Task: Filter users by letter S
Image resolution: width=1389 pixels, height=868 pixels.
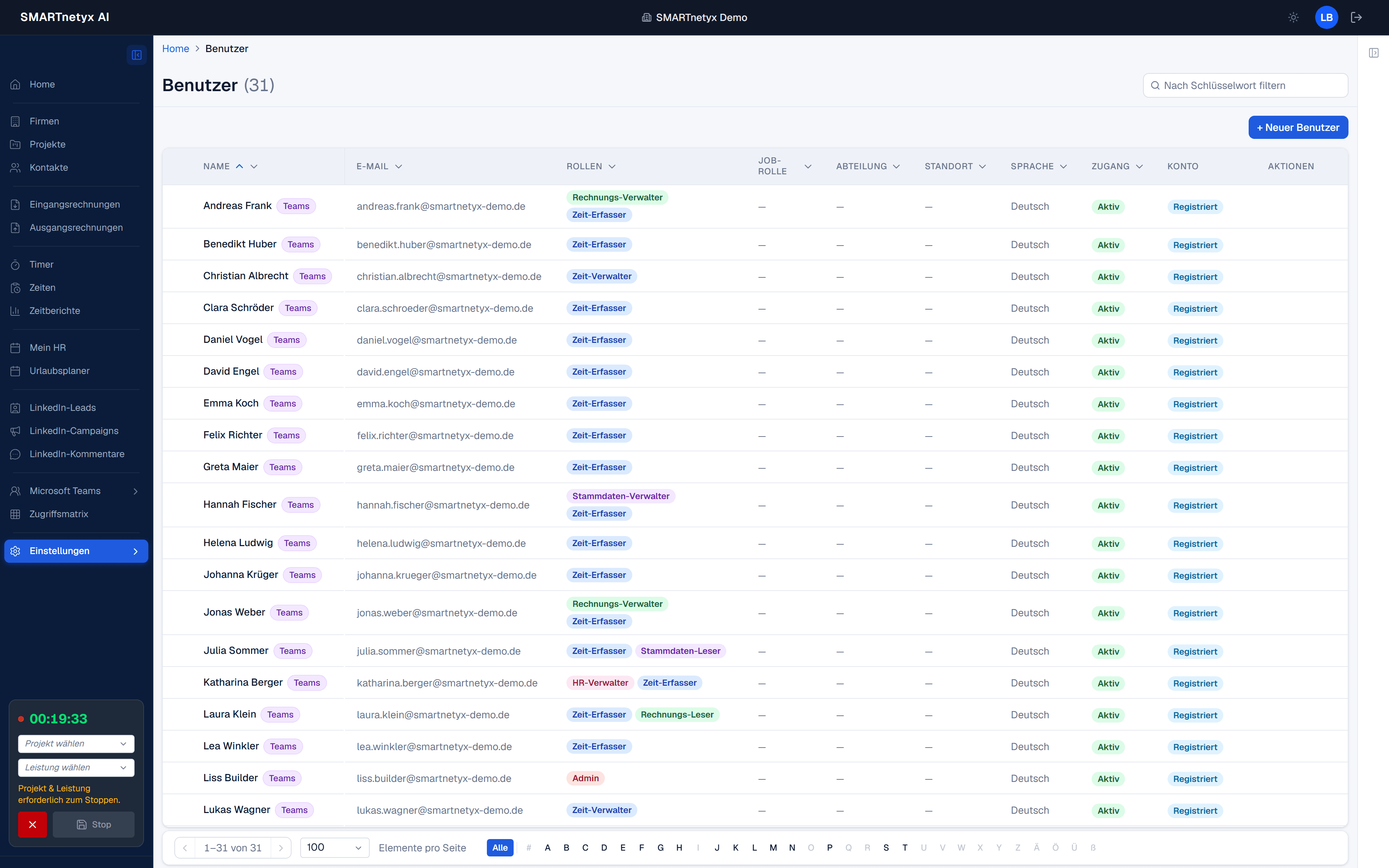Action: point(886,847)
